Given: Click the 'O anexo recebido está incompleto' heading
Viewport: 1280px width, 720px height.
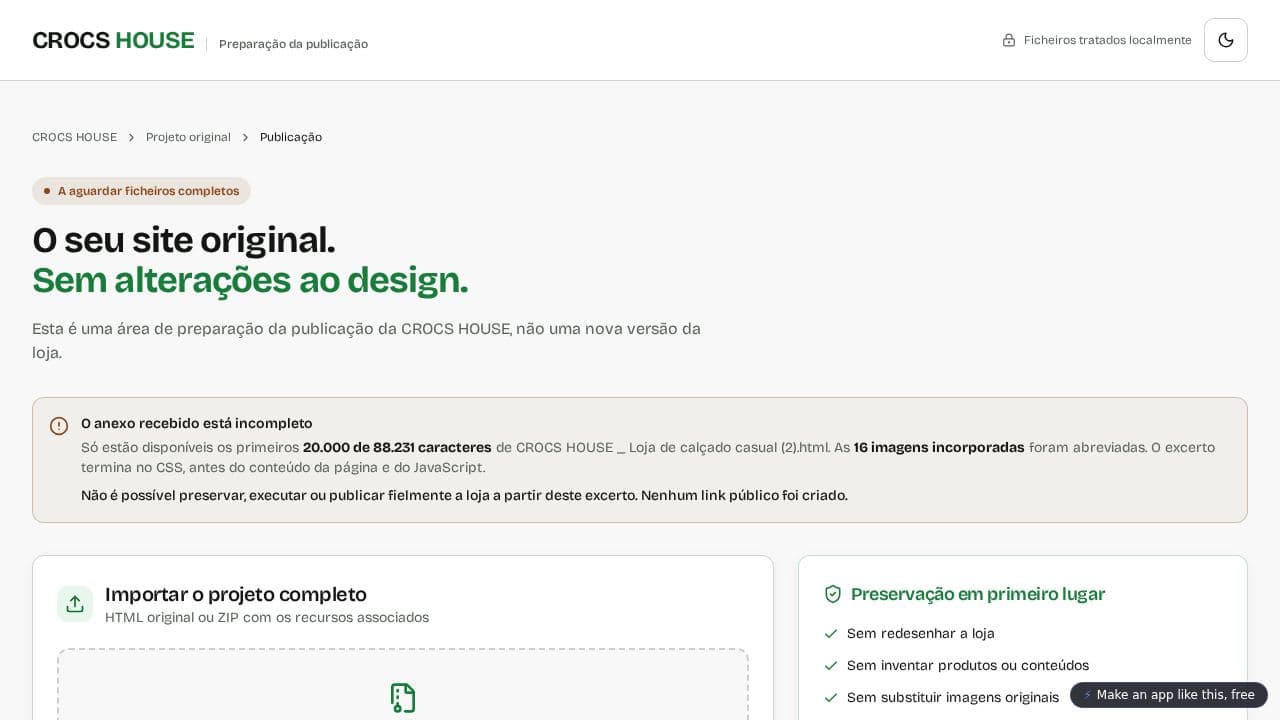Looking at the screenshot, I should 197,423.
